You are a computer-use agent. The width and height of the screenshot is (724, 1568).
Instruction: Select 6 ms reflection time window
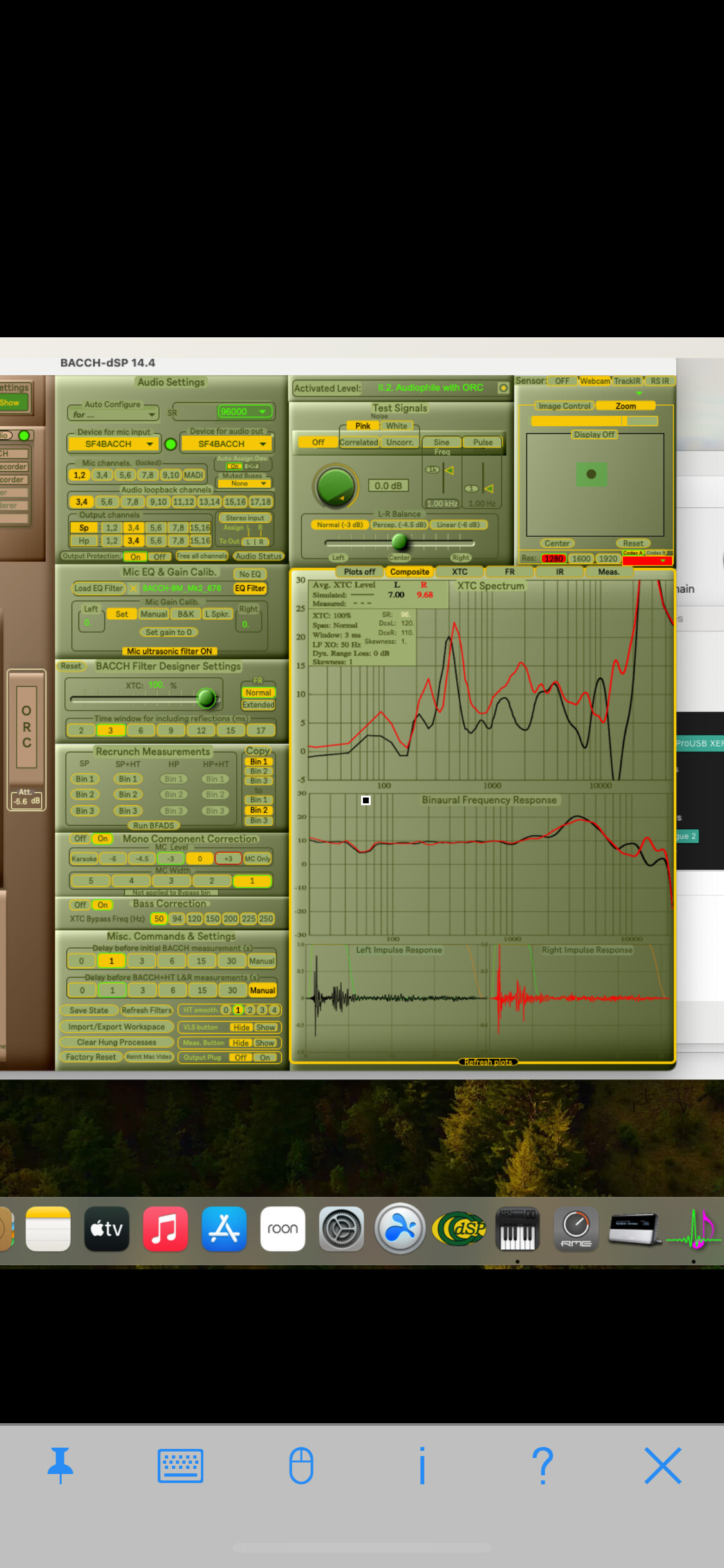click(x=141, y=731)
